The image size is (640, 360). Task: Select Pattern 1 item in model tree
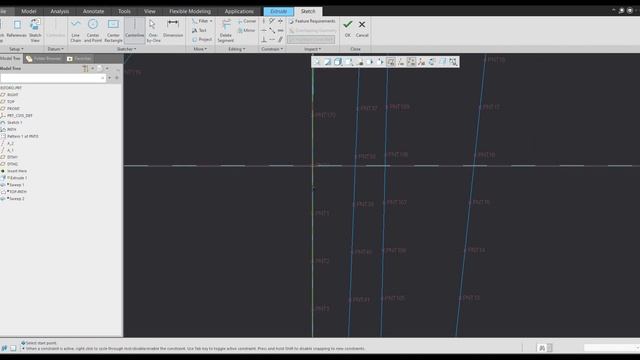tap(22, 136)
